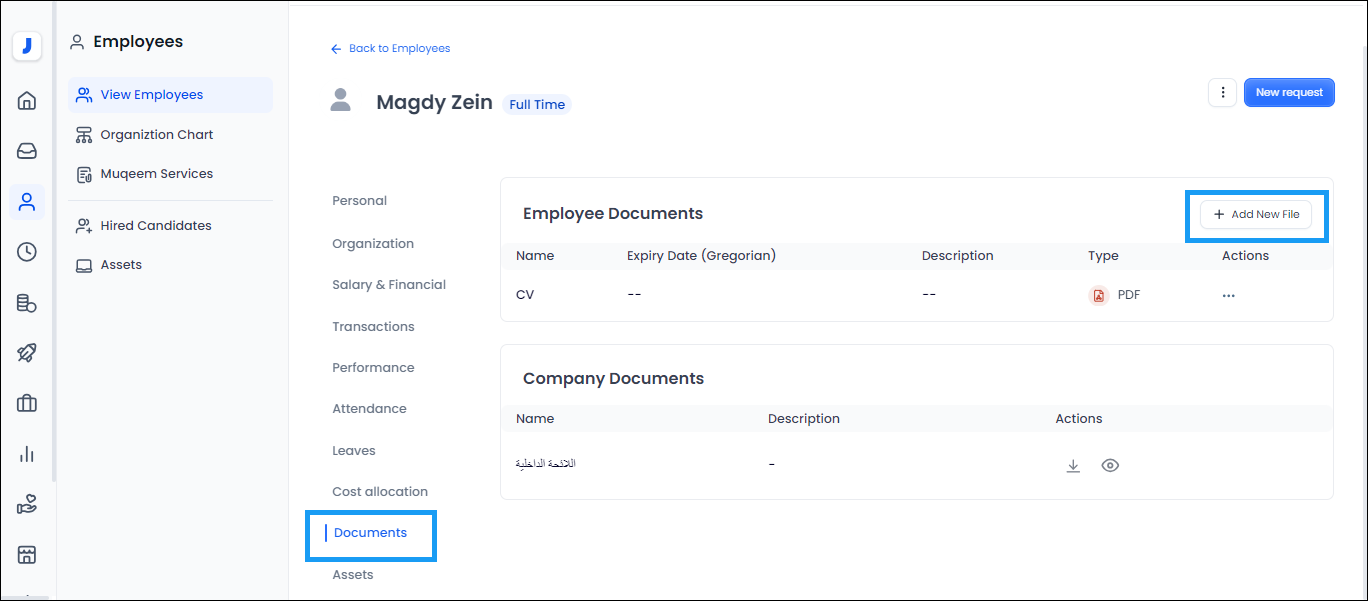1368x601 pixels.
Task: Click the CV document row name
Action: 525,295
